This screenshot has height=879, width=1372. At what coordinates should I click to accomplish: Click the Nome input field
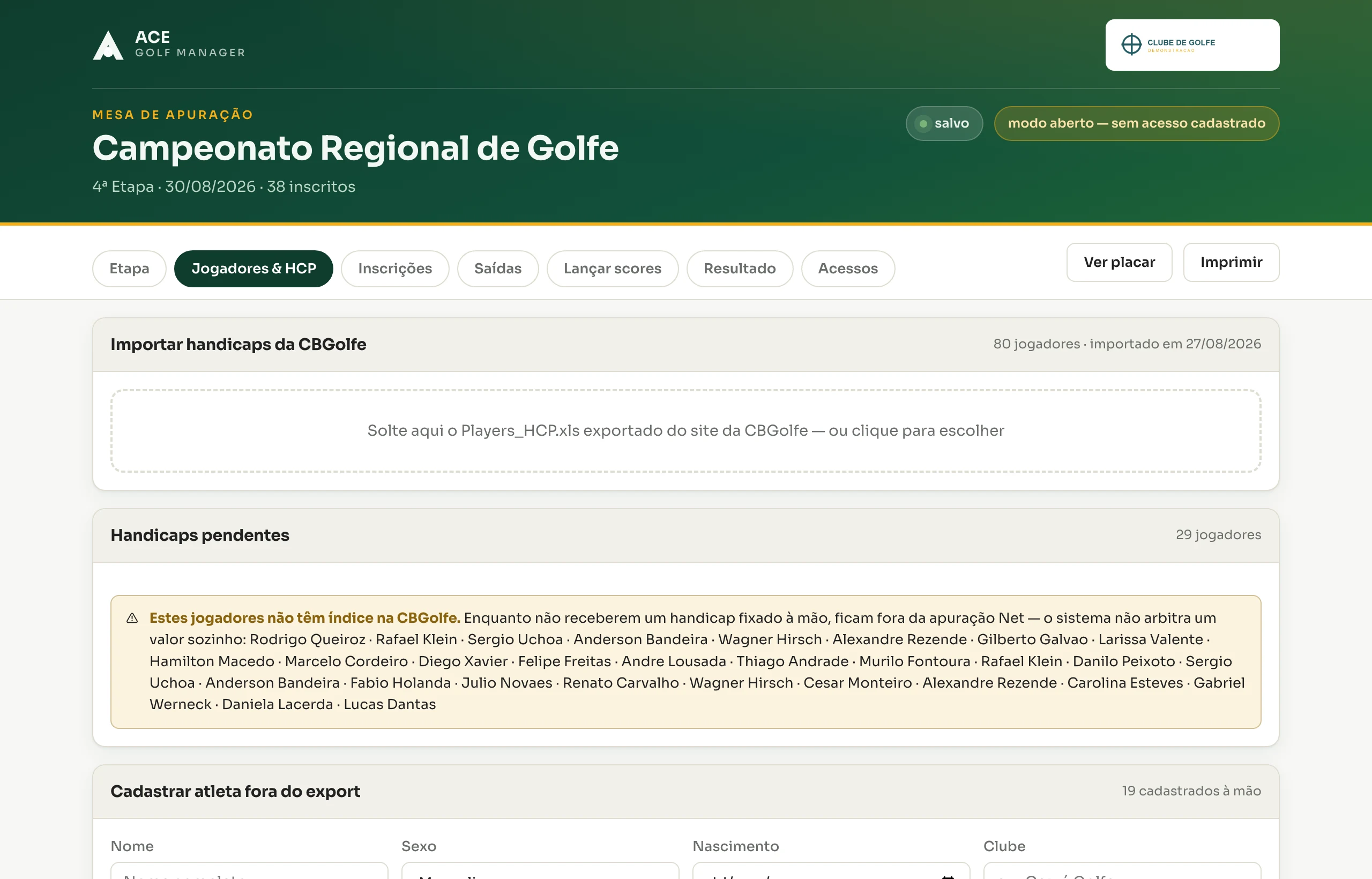tap(249, 870)
